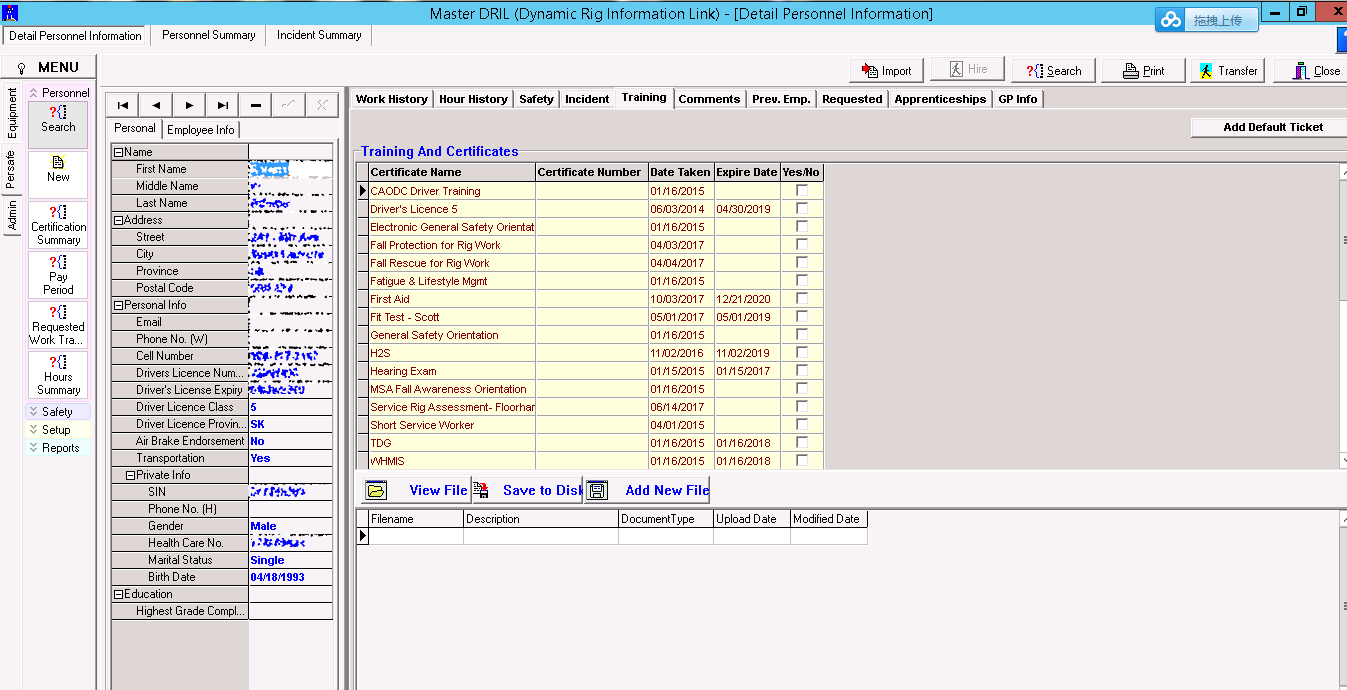
Task: Toggle checkbox for Fit Test - Scott
Action: (801, 316)
